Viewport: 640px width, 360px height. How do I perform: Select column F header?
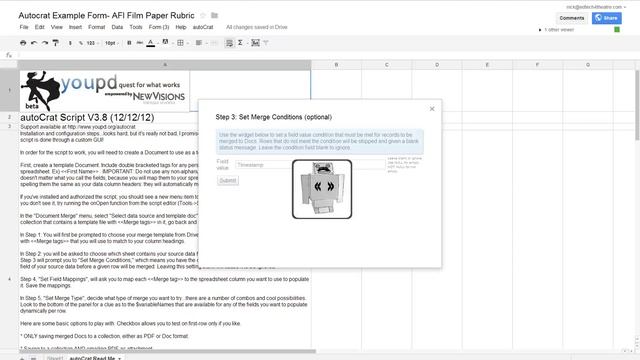tap(538, 64)
